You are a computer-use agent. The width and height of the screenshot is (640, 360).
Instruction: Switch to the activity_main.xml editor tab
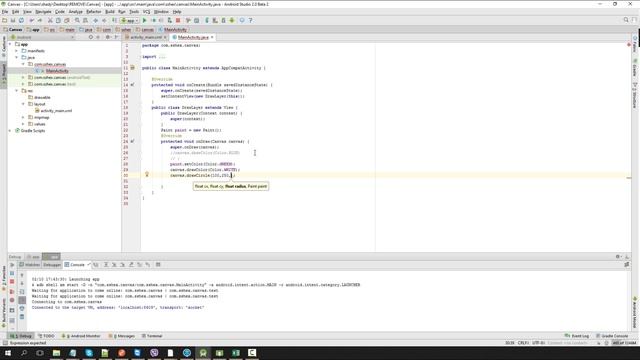point(146,37)
